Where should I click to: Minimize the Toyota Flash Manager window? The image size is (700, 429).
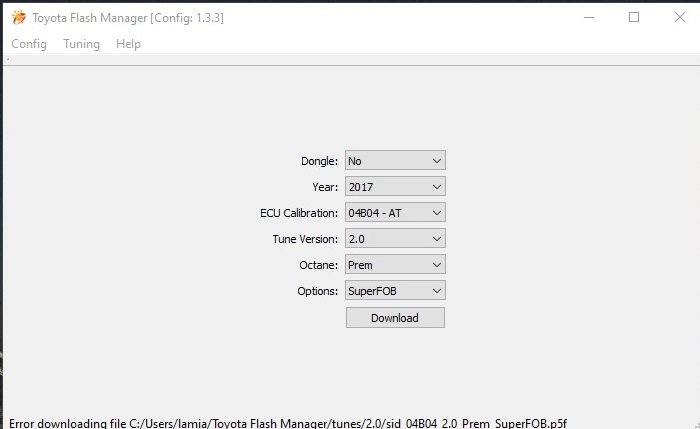point(589,17)
